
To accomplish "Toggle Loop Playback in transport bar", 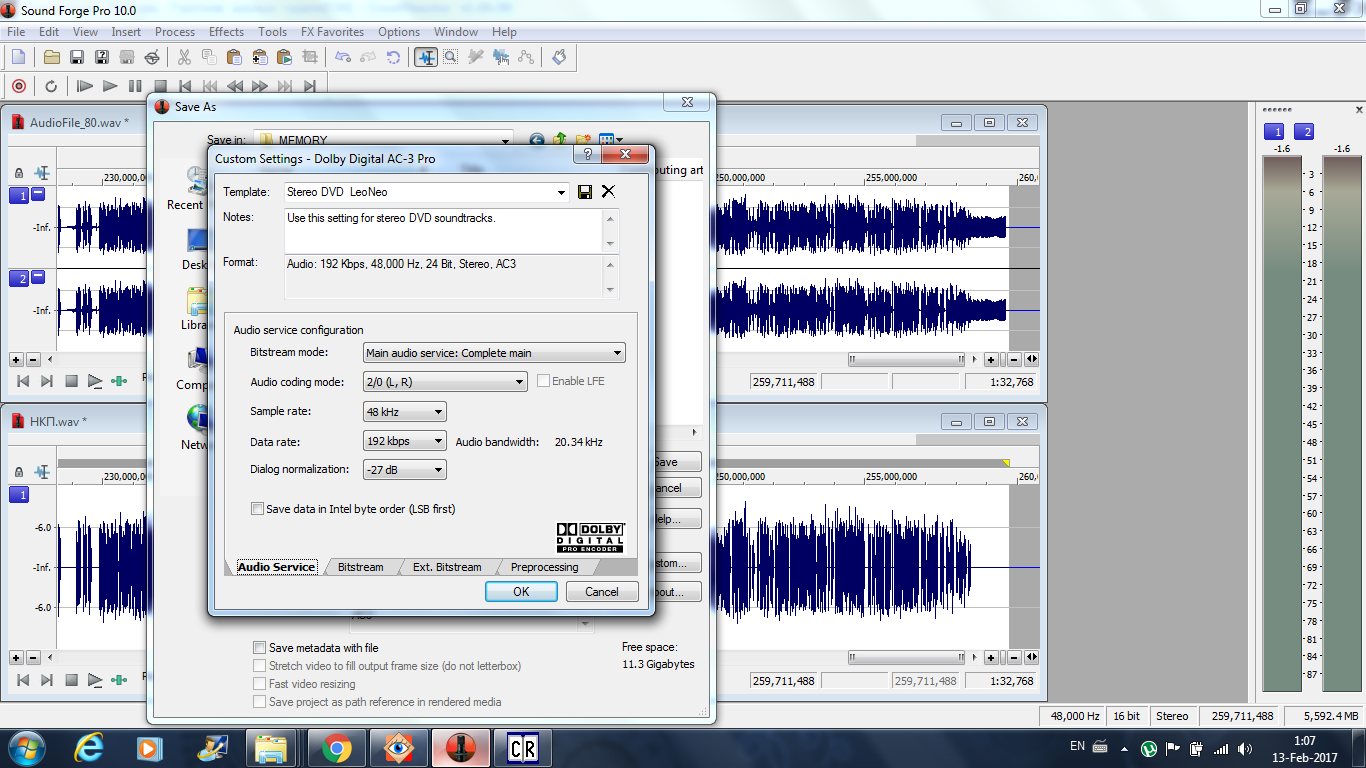I will pos(51,86).
